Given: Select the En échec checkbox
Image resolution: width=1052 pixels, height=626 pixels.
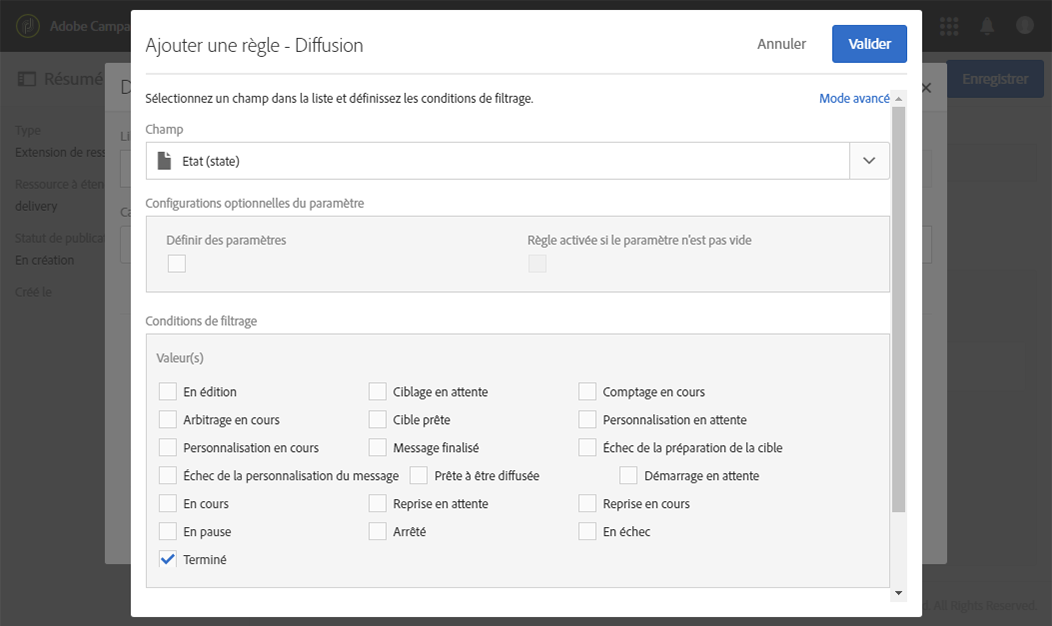Looking at the screenshot, I should pos(587,532).
